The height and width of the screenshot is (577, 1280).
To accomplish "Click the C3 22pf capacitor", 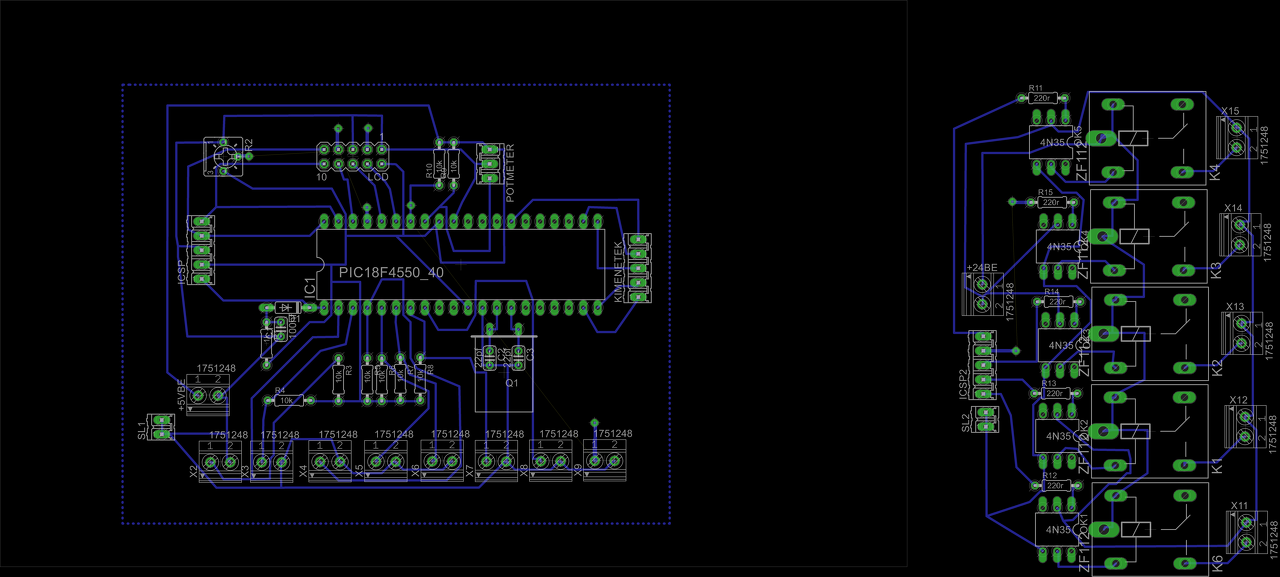I will [x=518, y=356].
